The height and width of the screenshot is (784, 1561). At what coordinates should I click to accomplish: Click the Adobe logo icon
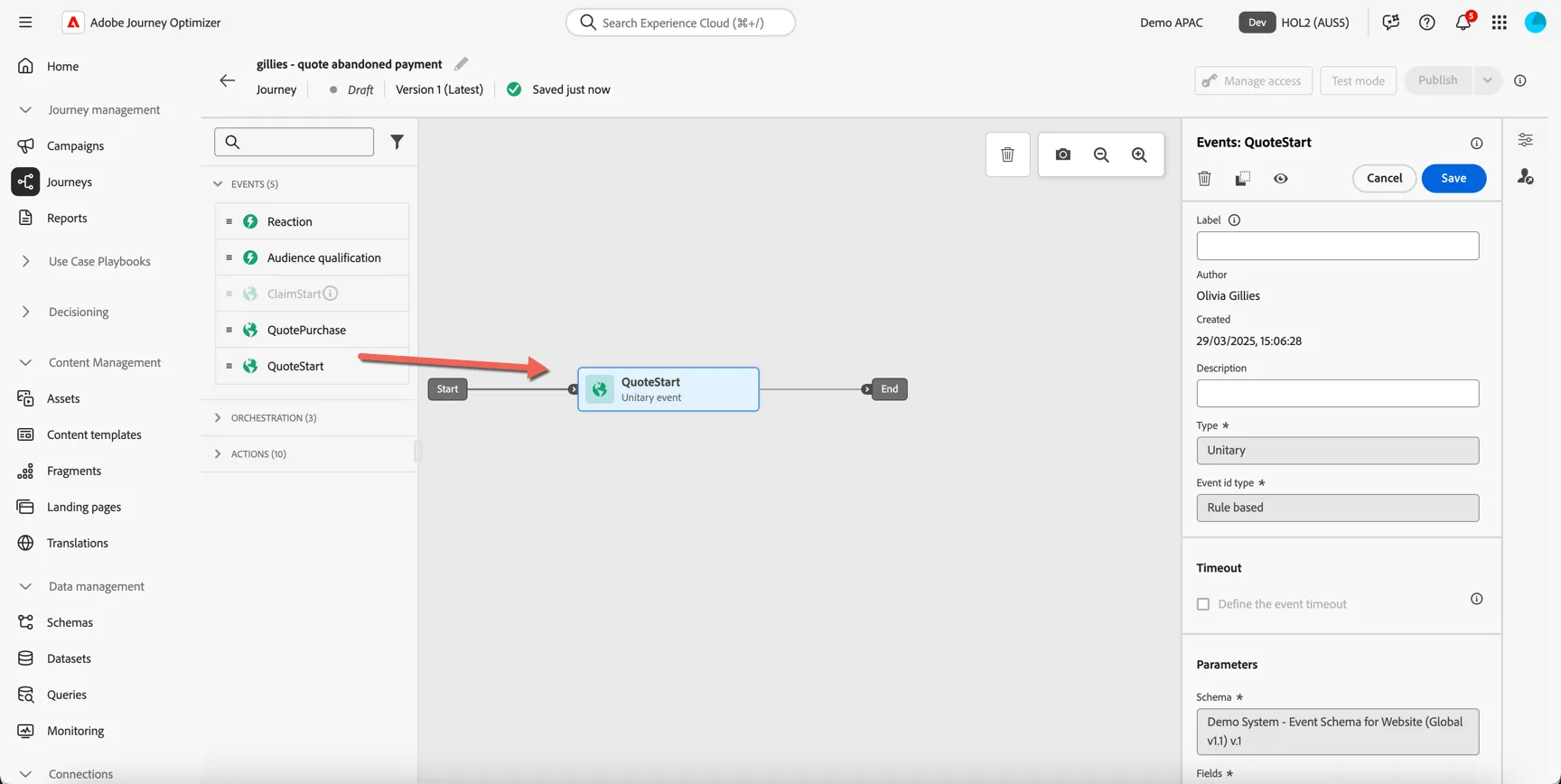pyautogui.click(x=73, y=23)
